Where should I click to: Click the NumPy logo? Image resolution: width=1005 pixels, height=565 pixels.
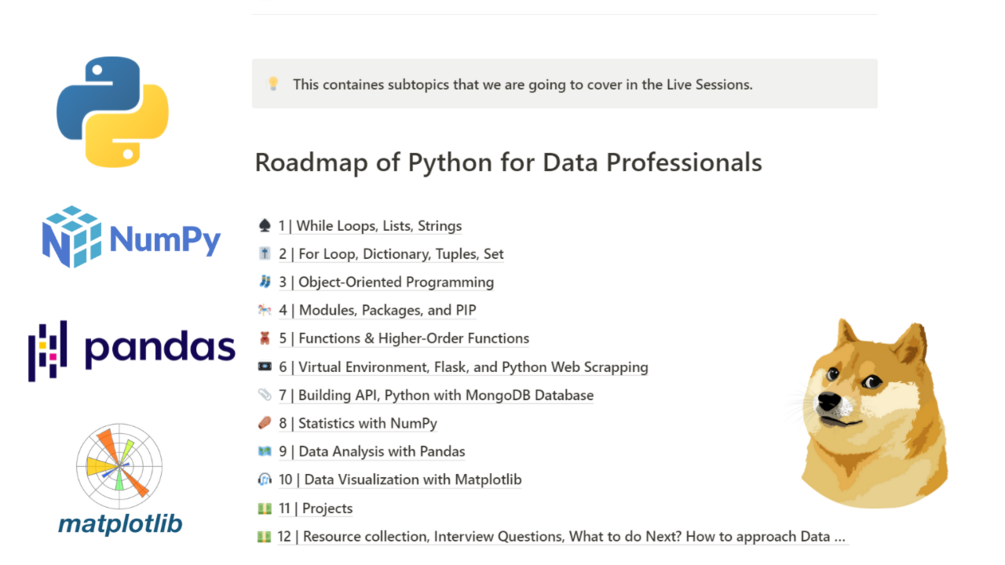click(131, 237)
